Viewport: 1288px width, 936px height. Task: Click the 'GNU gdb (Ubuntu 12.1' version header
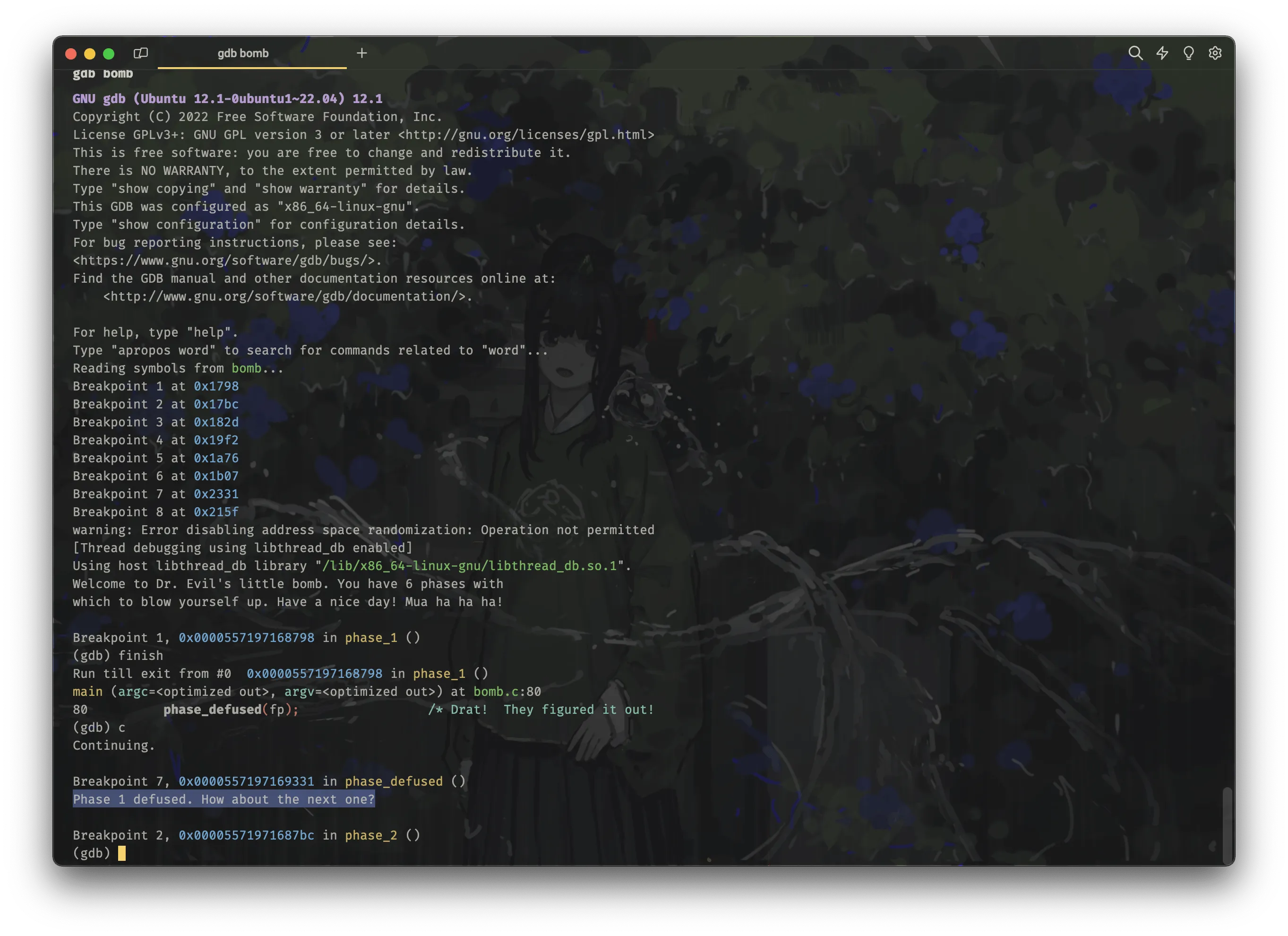[x=228, y=99]
